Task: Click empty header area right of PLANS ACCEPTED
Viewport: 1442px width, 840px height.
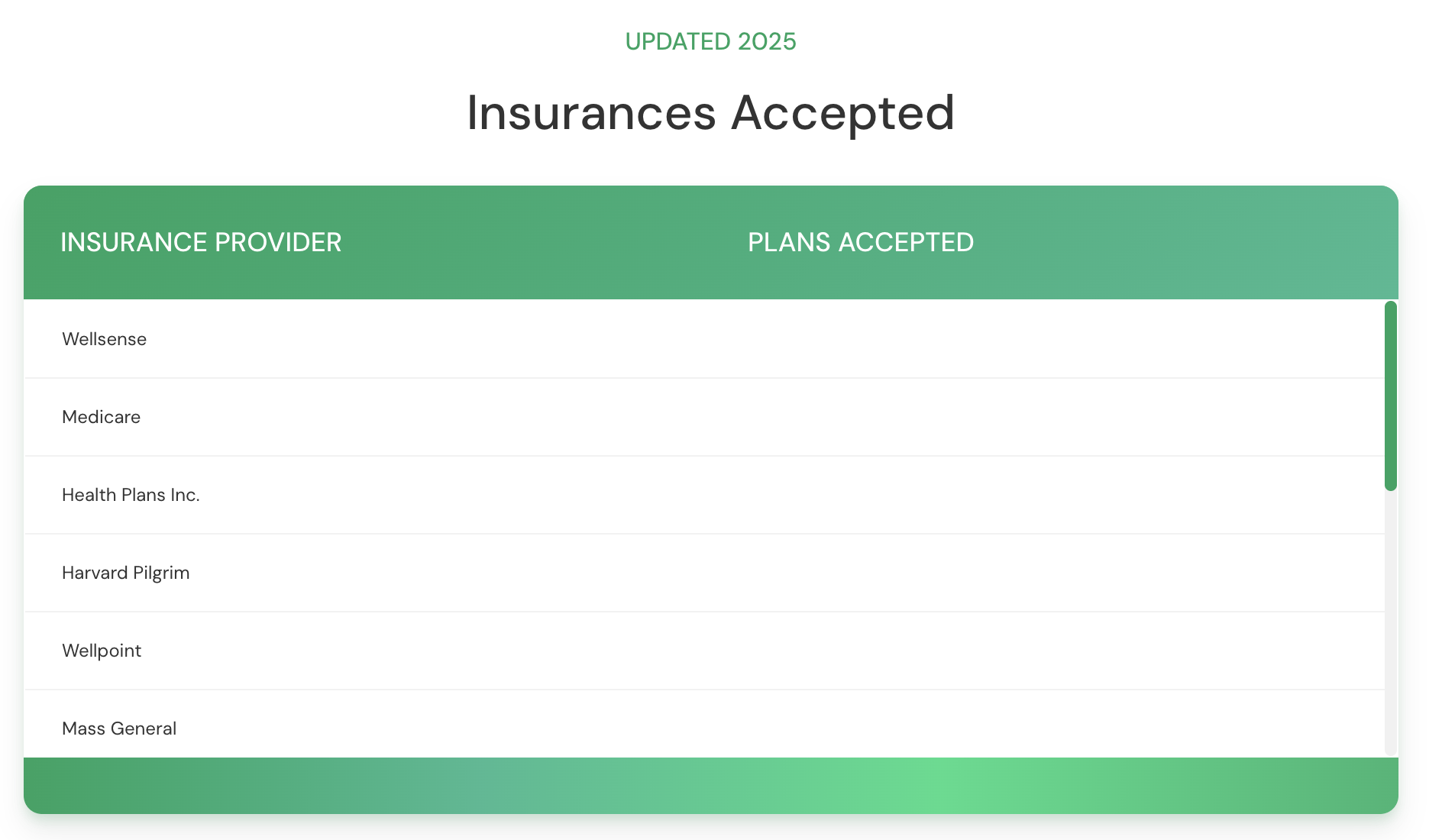Action: click(x=1184, y=242)
